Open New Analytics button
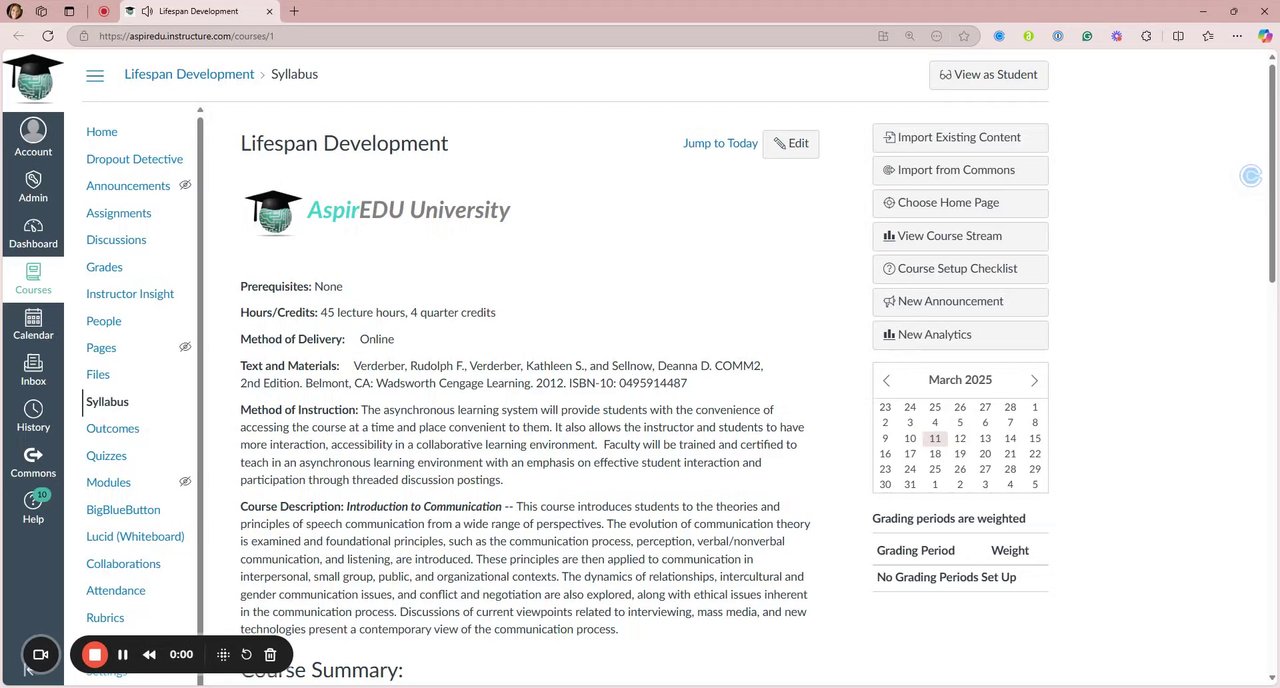This screenshot has width=1280, height=688. point(960,335)
